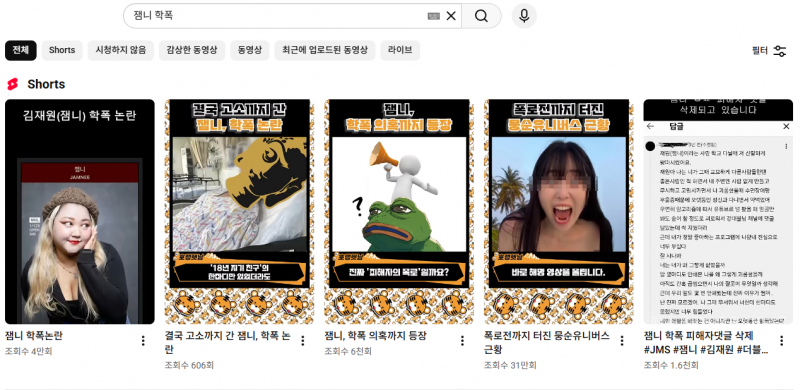The image size is (800, 390).
Task: Select the 시청하지 않음 filter chip
Action: click(121, 51)
